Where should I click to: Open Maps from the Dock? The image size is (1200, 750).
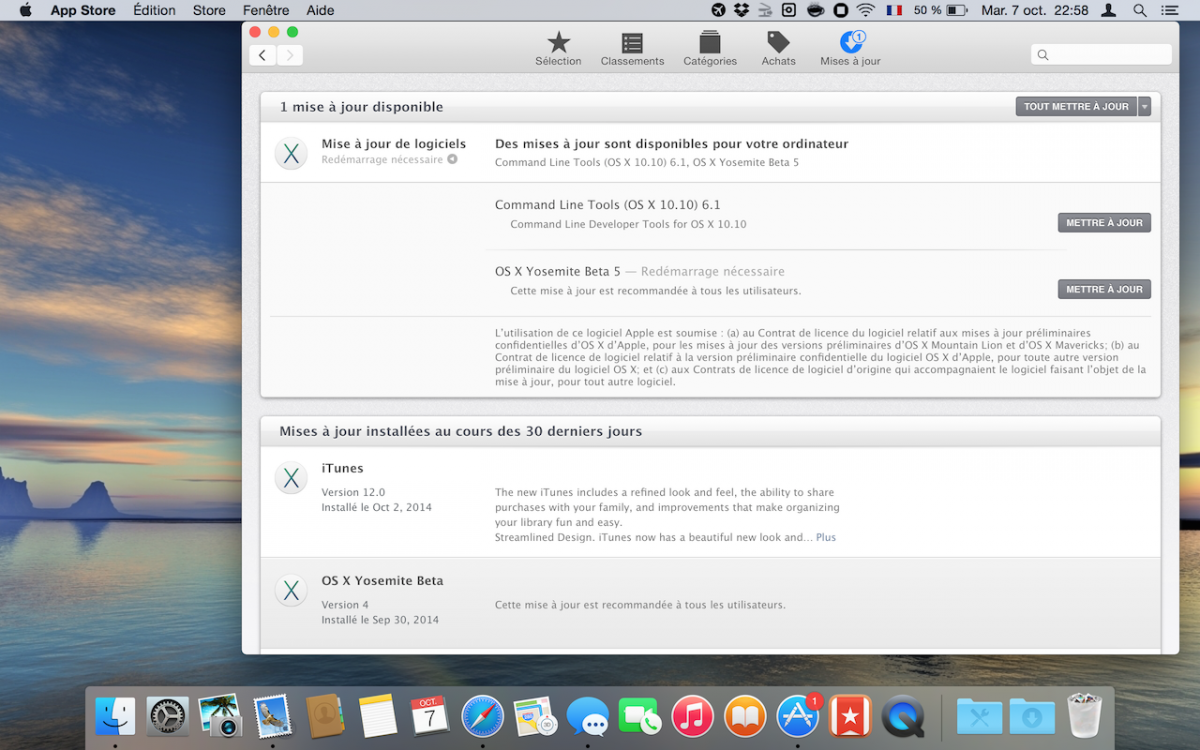tap(535, 716)
